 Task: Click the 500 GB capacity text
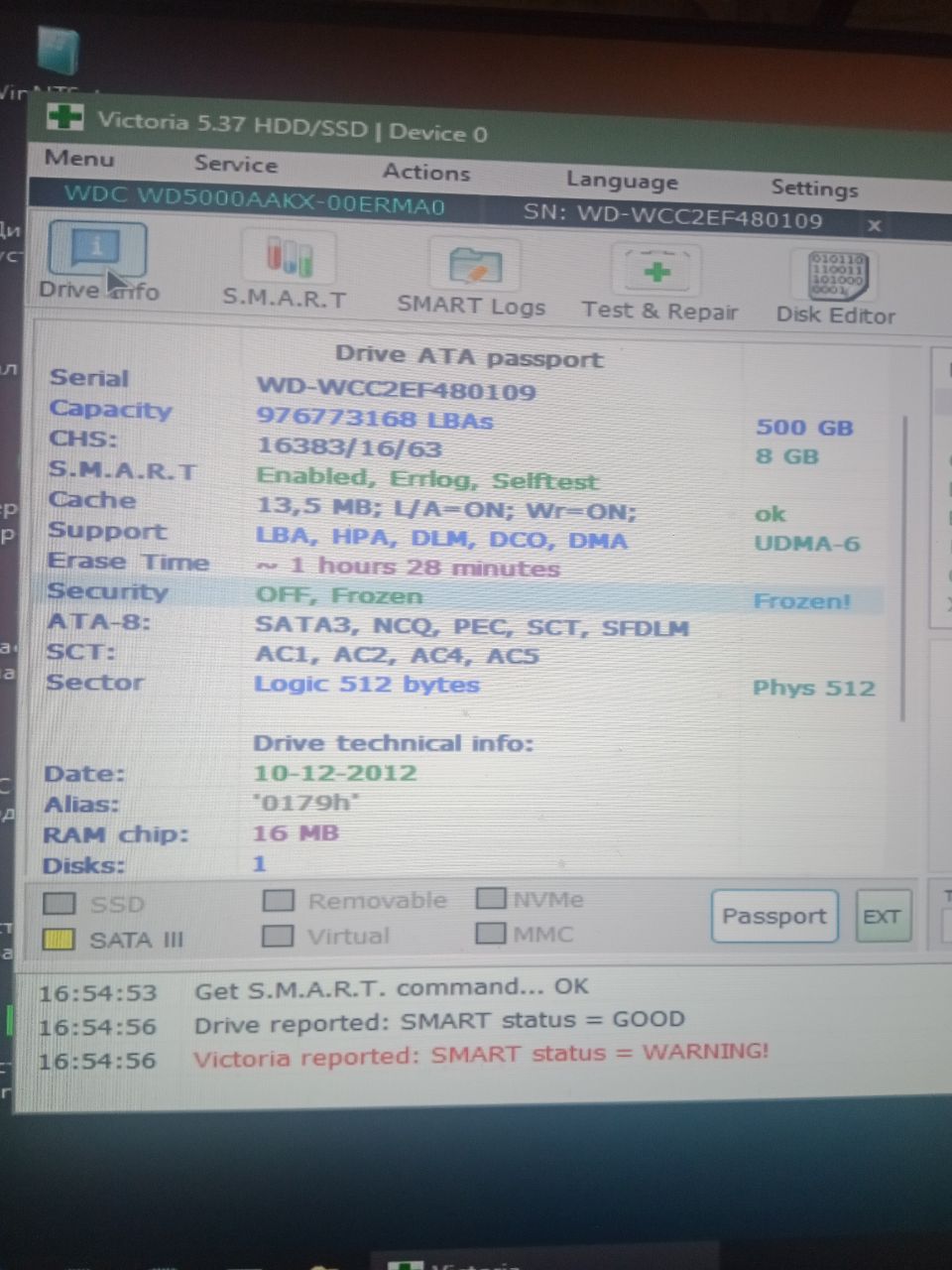click(x=804, y=428)
